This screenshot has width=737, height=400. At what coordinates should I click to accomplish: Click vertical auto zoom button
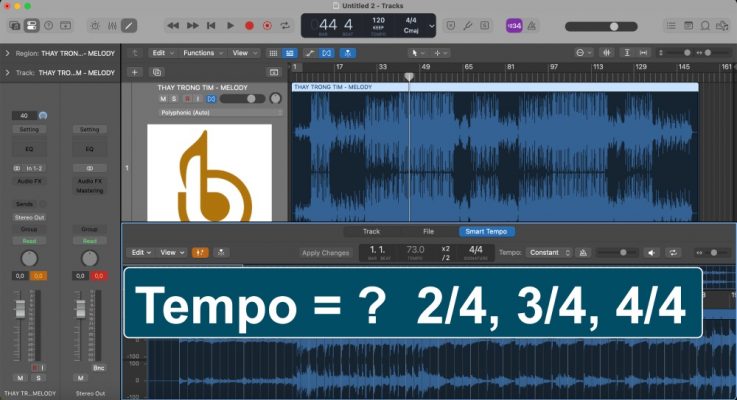(x=627, y=53)
